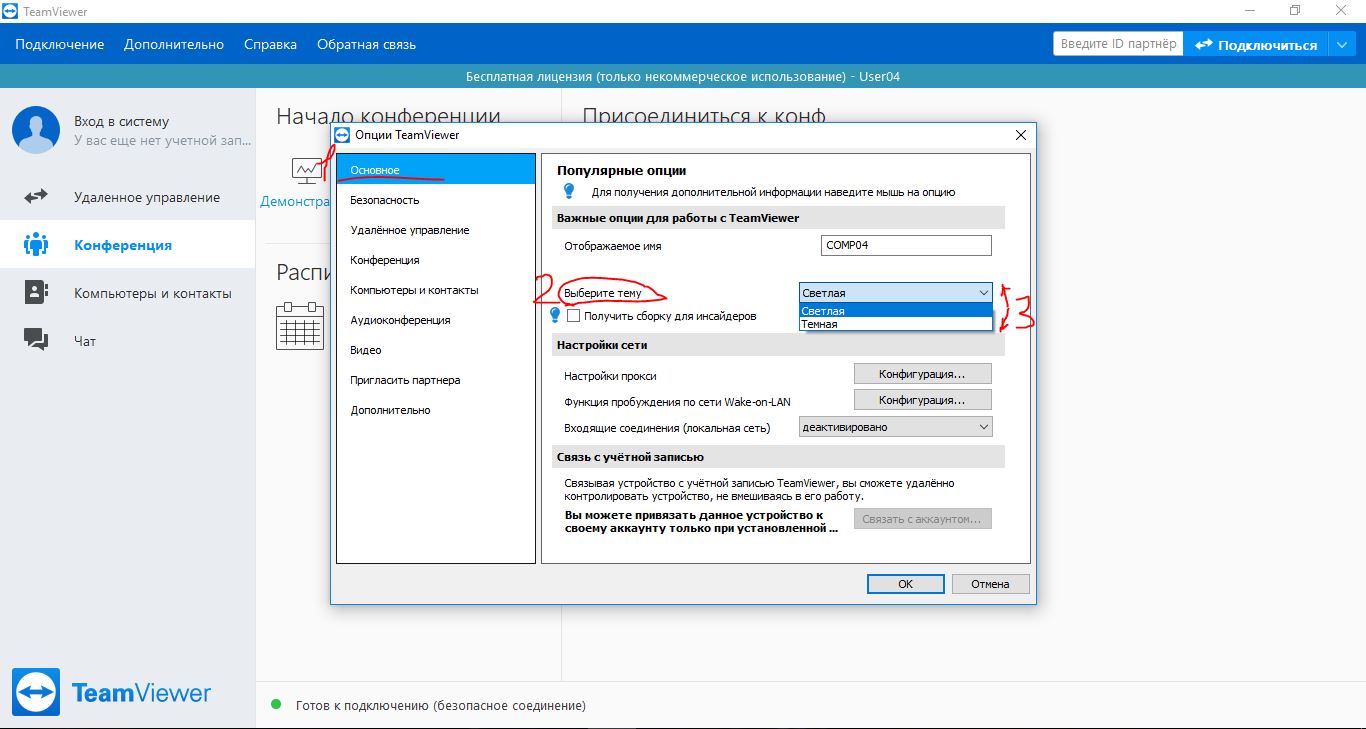Screen dimensions: 1366x729
Task: Click the Компьютеры и контакты contact icon
Action: tap(36, 292)
